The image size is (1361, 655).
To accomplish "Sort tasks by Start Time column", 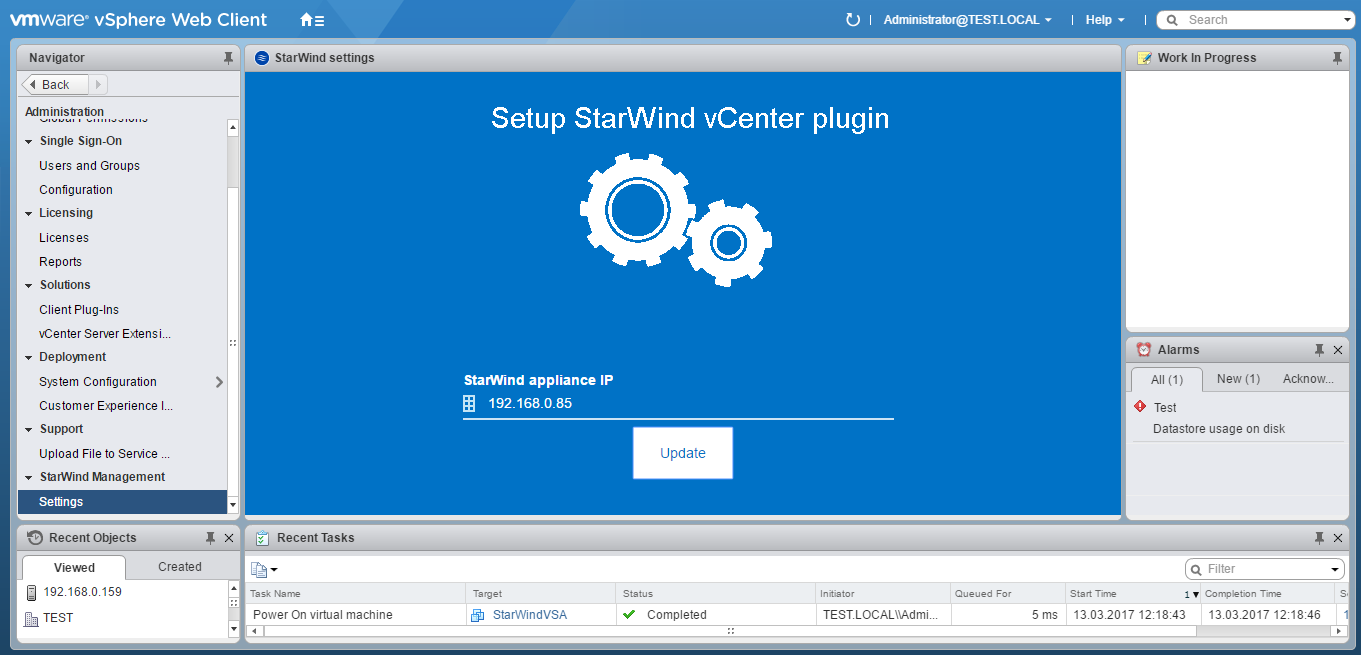I will 1132,594.
